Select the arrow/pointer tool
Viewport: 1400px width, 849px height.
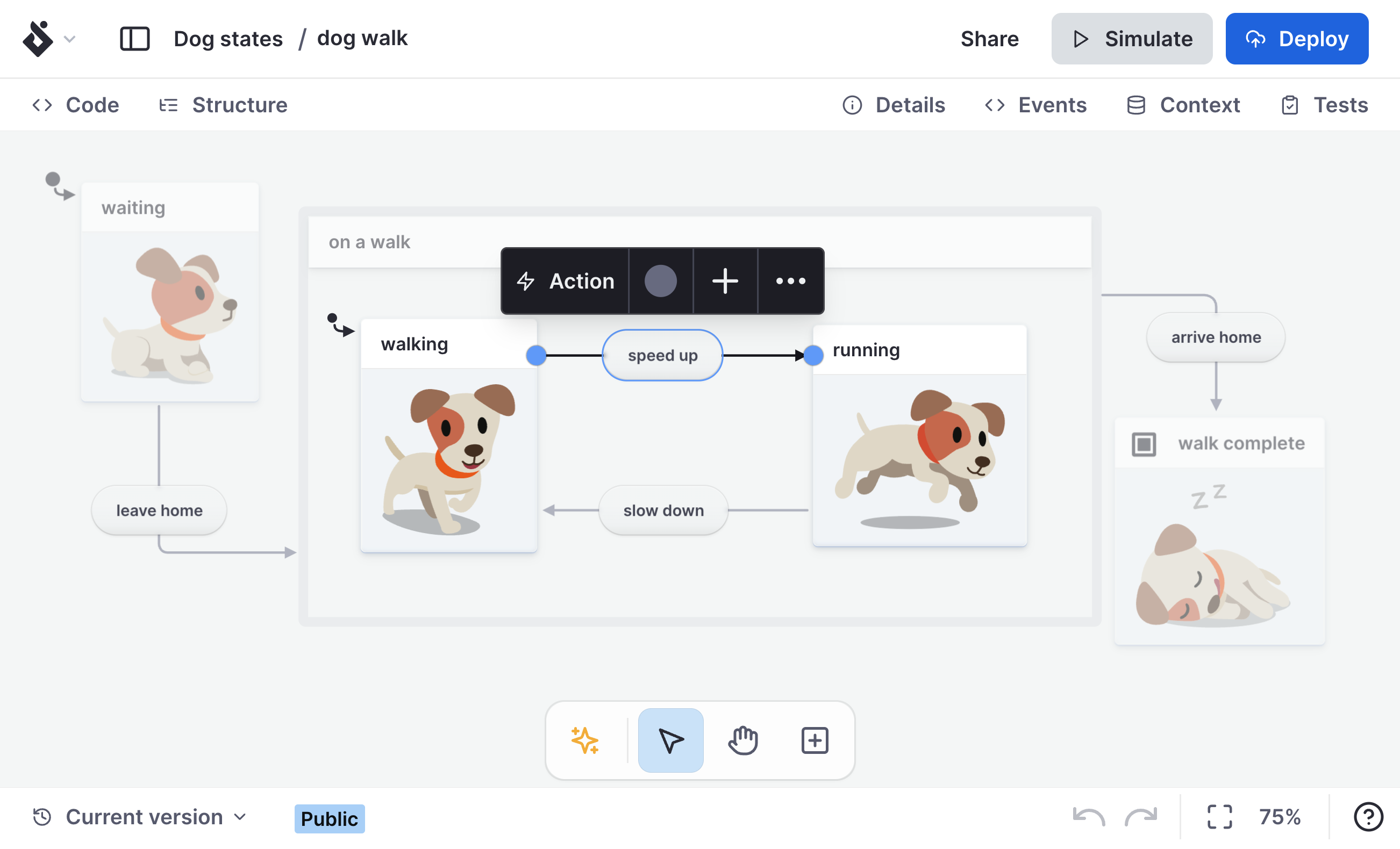coord(671,741)
